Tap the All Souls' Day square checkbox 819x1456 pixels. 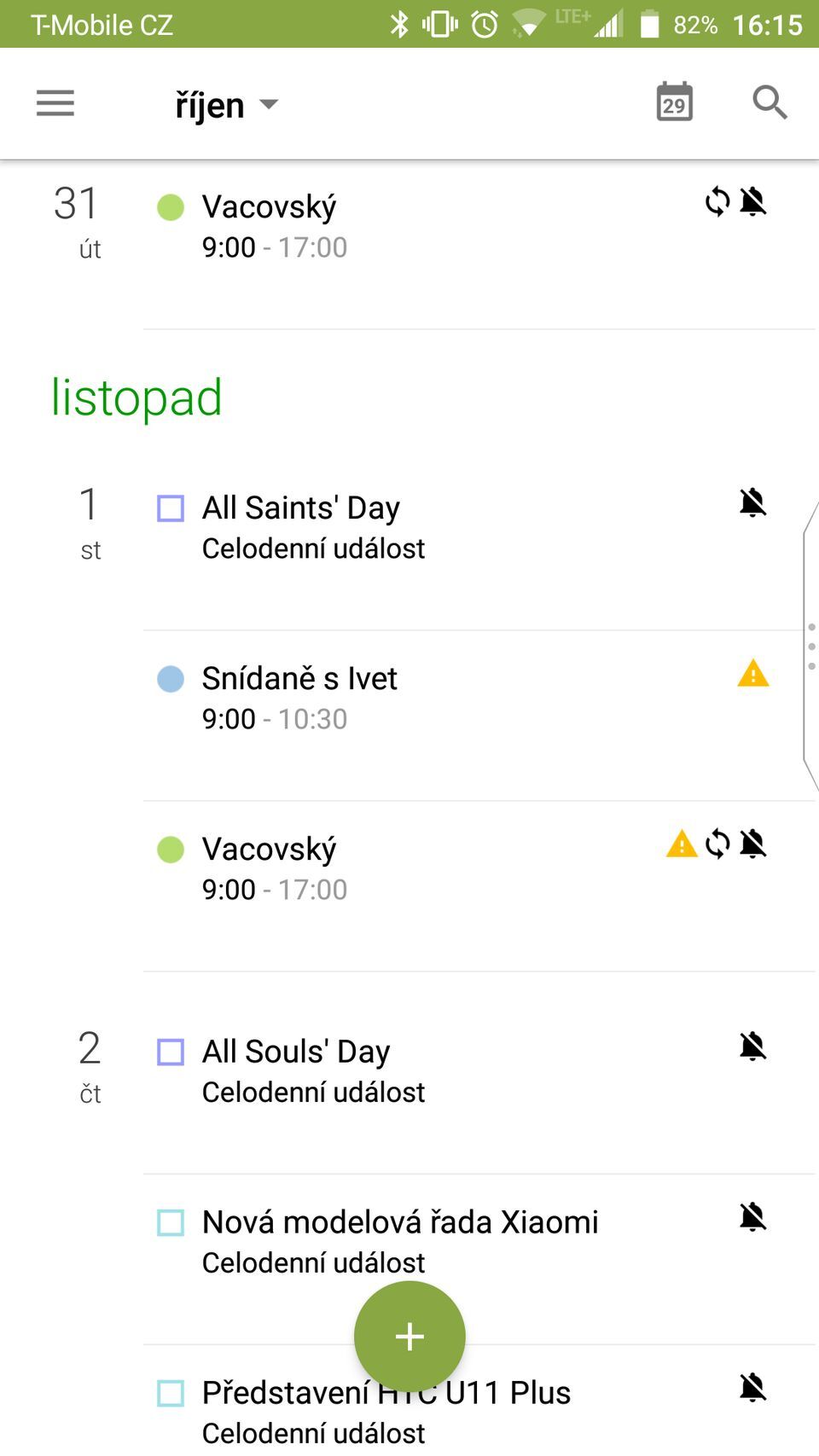[x=171, y=1052]
